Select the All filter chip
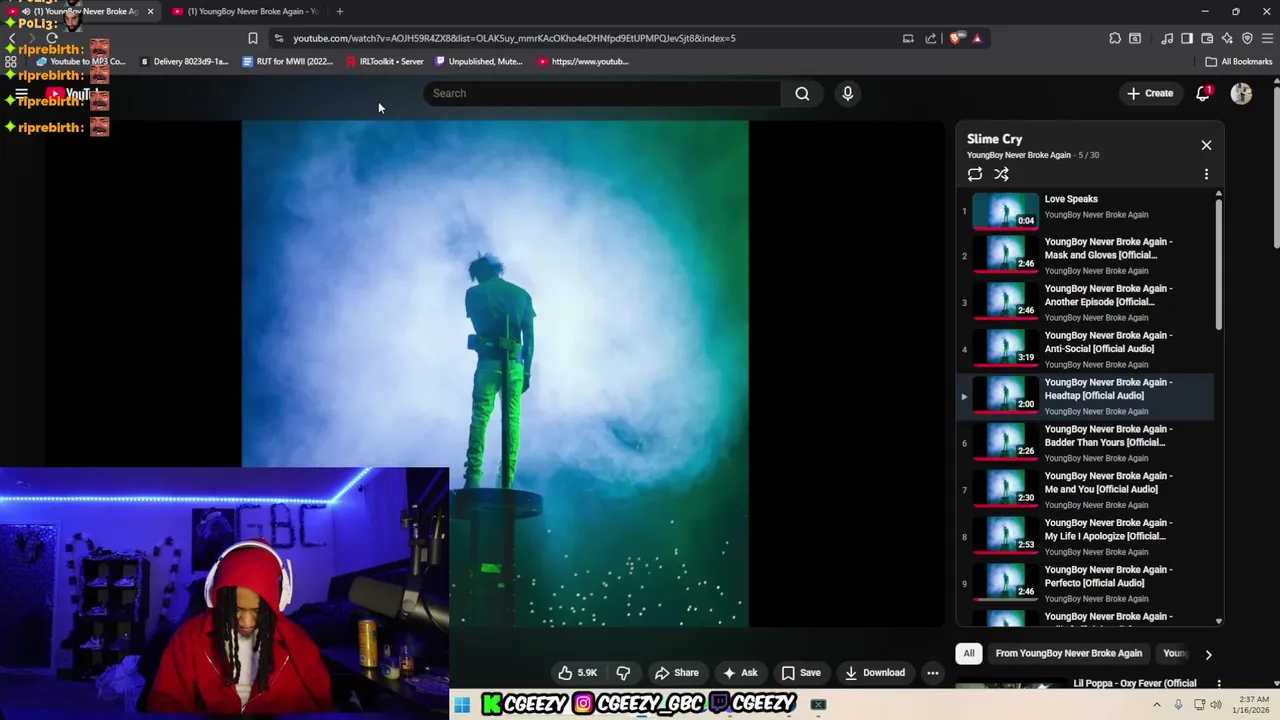Image resolution: width=1280 pixels, height=720 pixels. [x=968, y=653]
